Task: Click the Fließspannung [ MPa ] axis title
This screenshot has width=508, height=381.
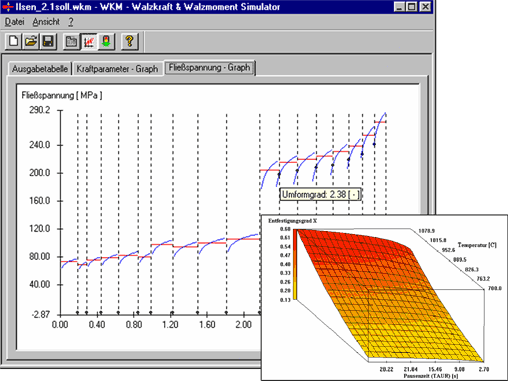Action: [62, 95]
